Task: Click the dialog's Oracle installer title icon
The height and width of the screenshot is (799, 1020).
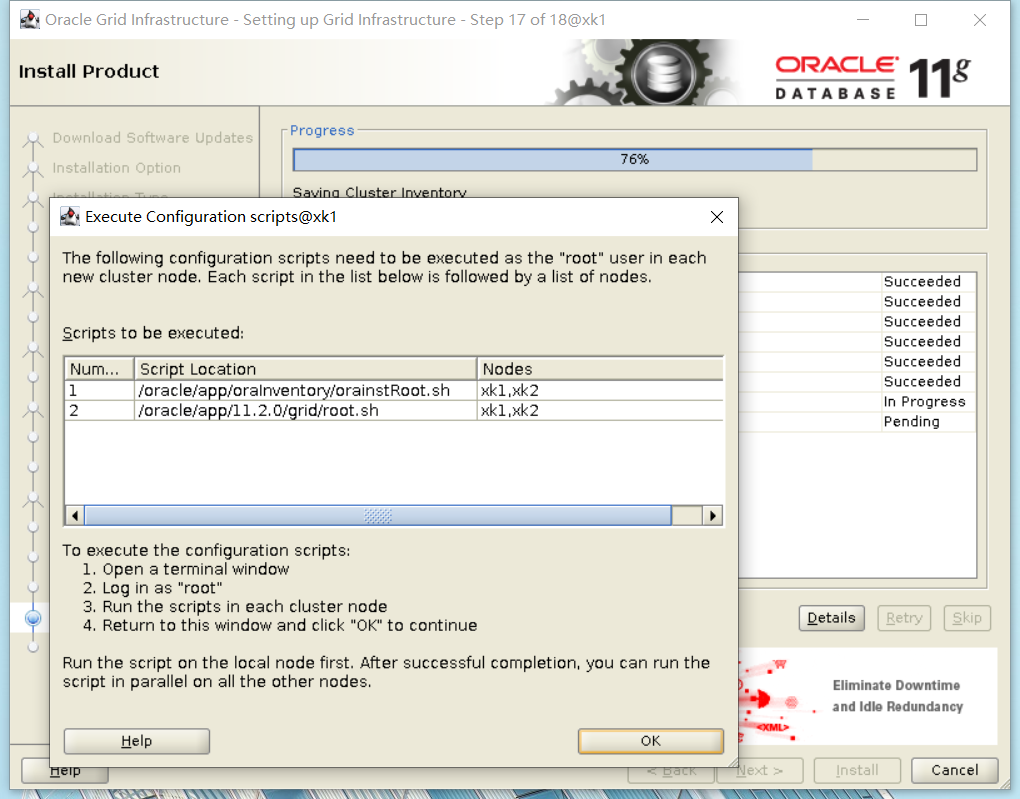Action: [70, 217]
